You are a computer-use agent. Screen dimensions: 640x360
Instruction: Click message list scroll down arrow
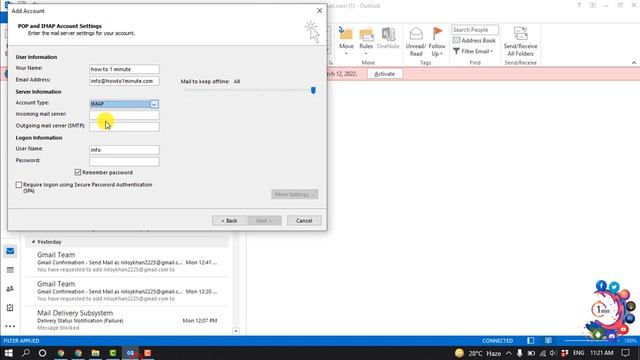236,331
